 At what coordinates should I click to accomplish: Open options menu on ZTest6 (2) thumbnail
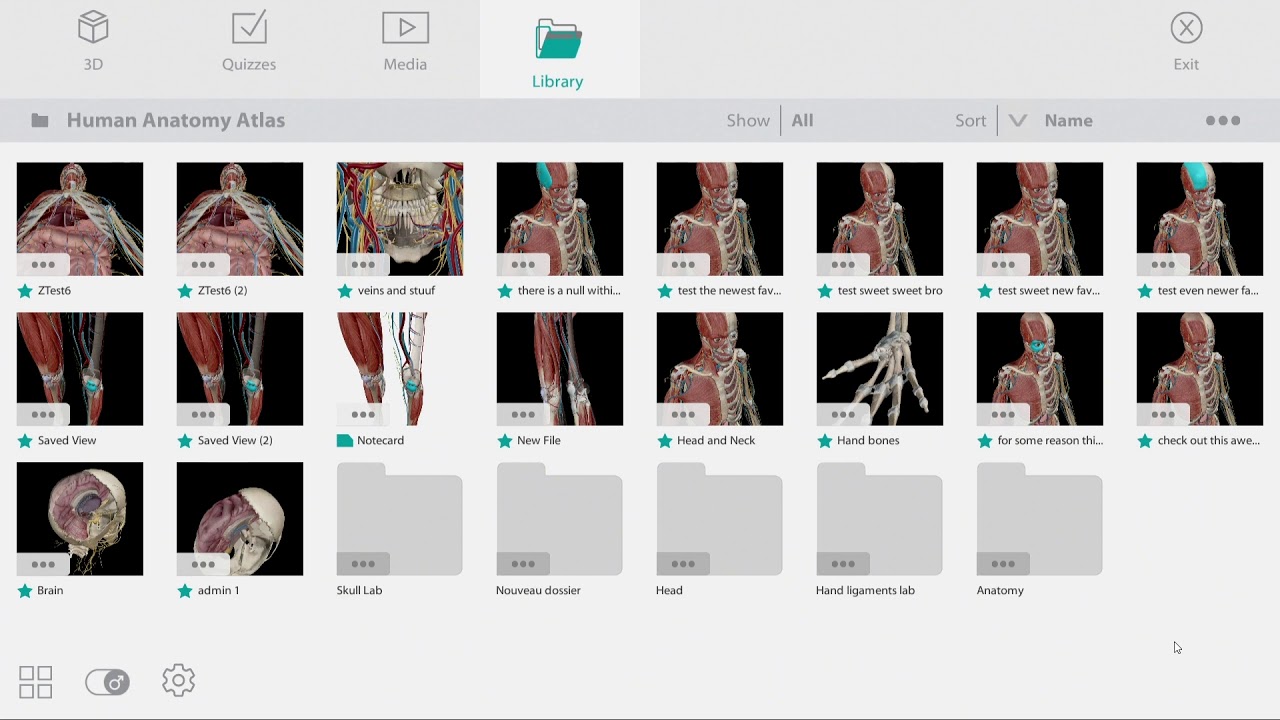[x=203, y=265]
